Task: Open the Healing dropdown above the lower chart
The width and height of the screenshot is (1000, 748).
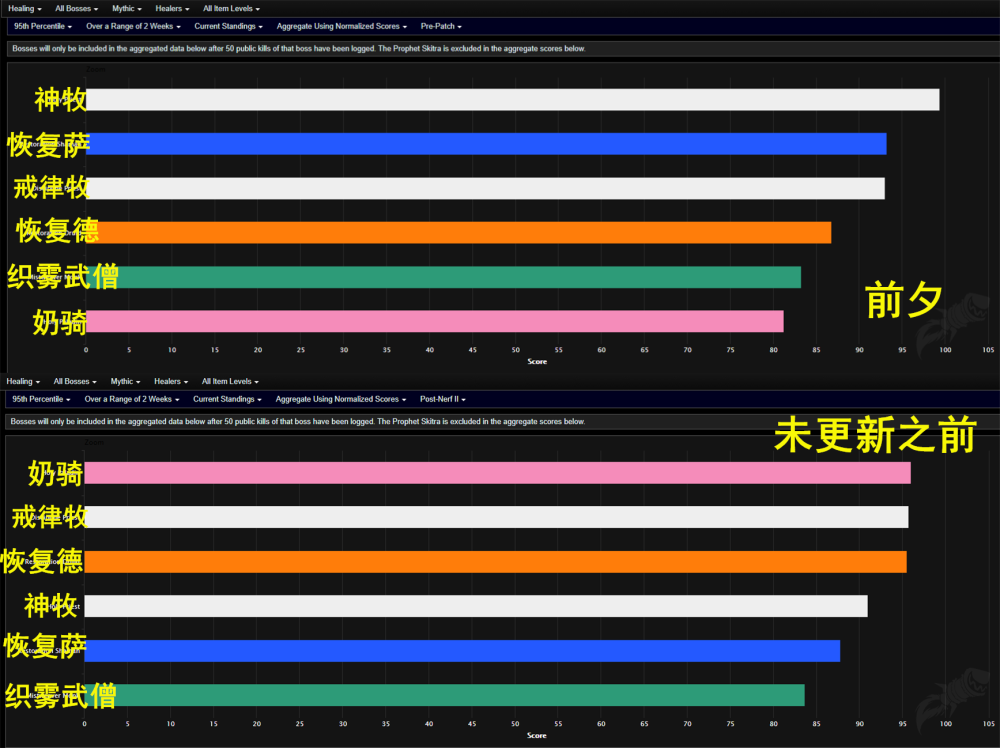Action: click(22, 381)
